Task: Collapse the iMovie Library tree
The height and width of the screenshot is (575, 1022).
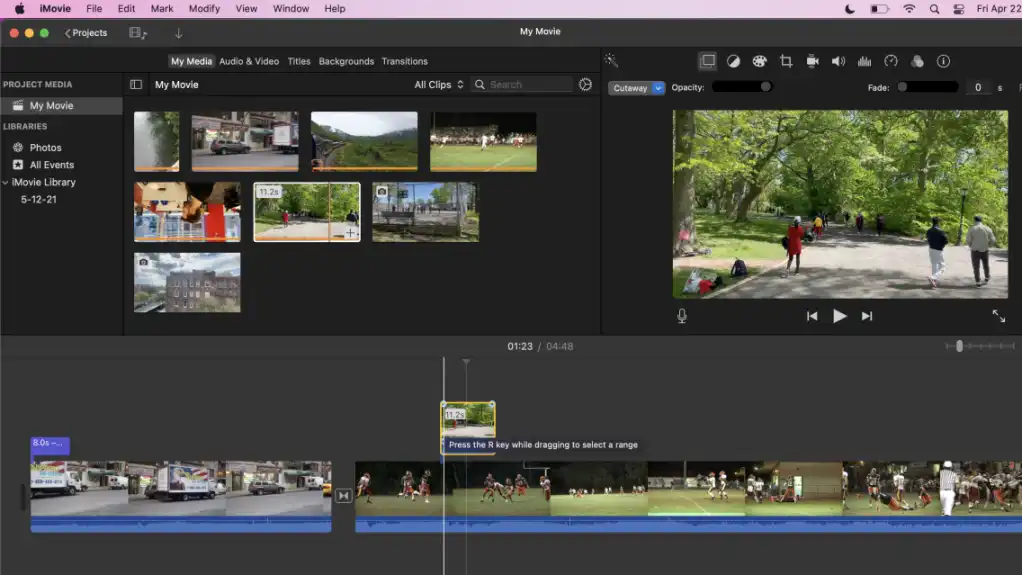Action: (6, 183)
